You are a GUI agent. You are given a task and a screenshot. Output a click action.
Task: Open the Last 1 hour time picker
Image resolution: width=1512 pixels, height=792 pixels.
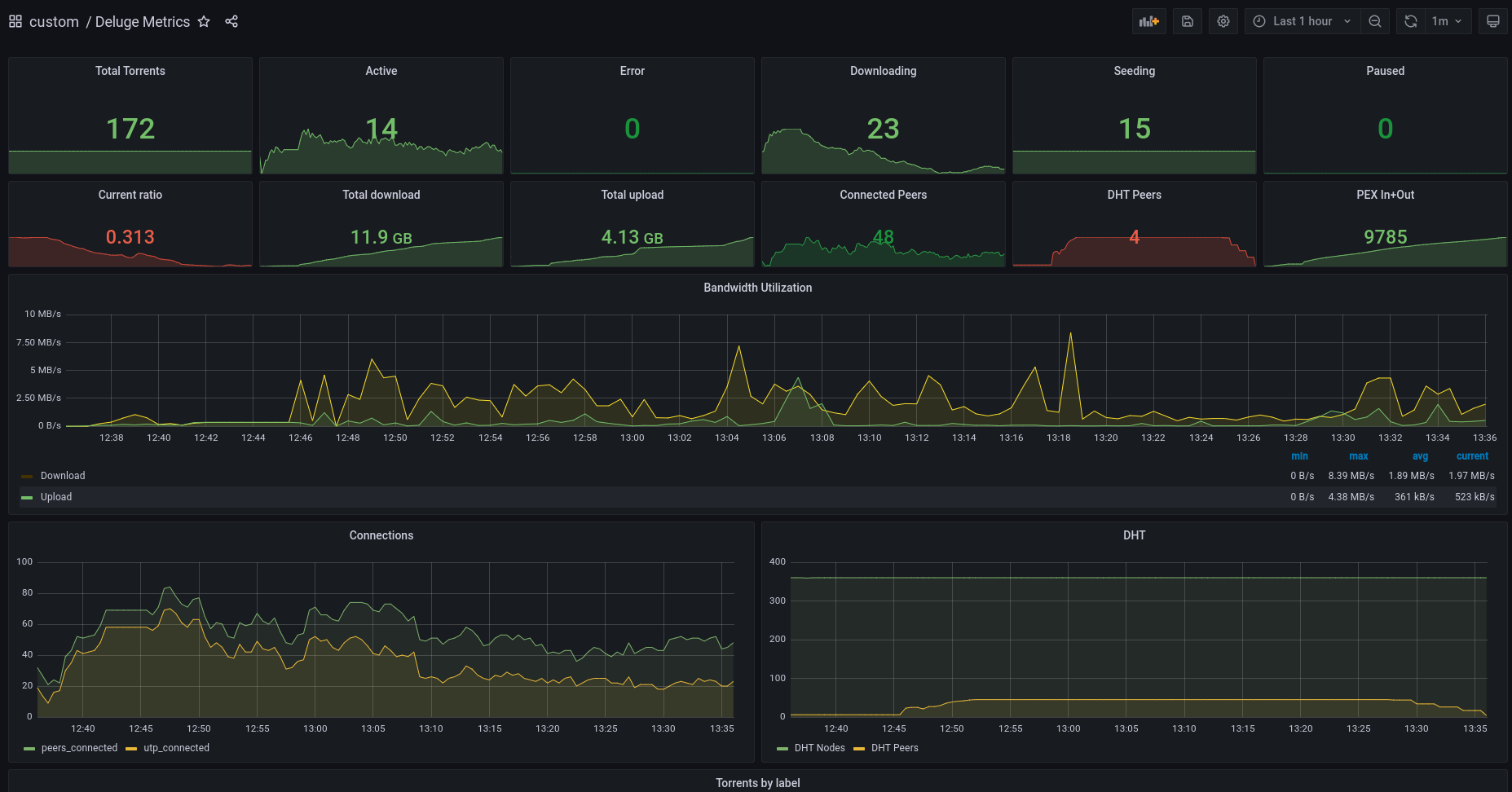[x=1303, y=21]
